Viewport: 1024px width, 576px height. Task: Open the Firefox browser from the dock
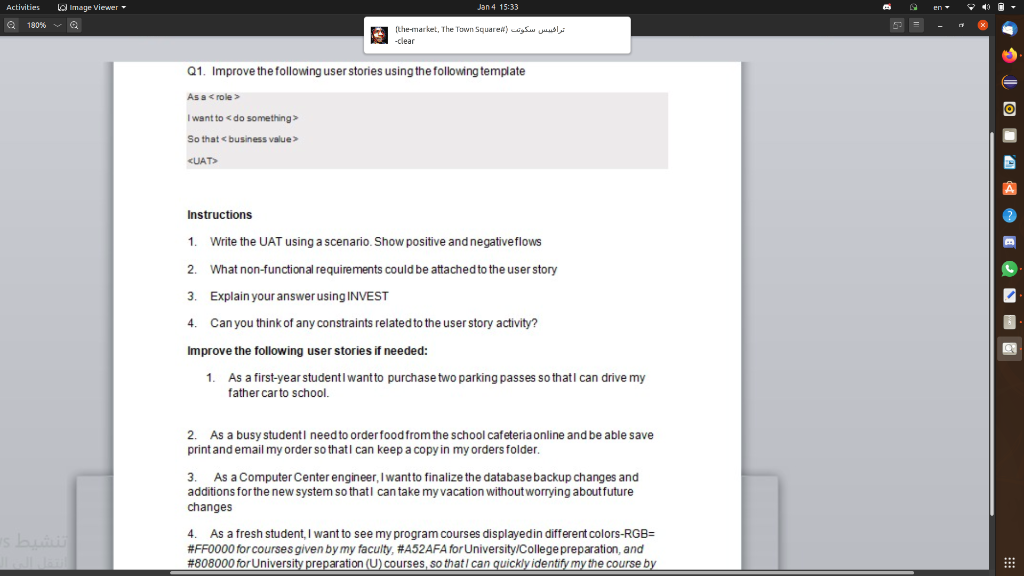[x=1010, y=54]
